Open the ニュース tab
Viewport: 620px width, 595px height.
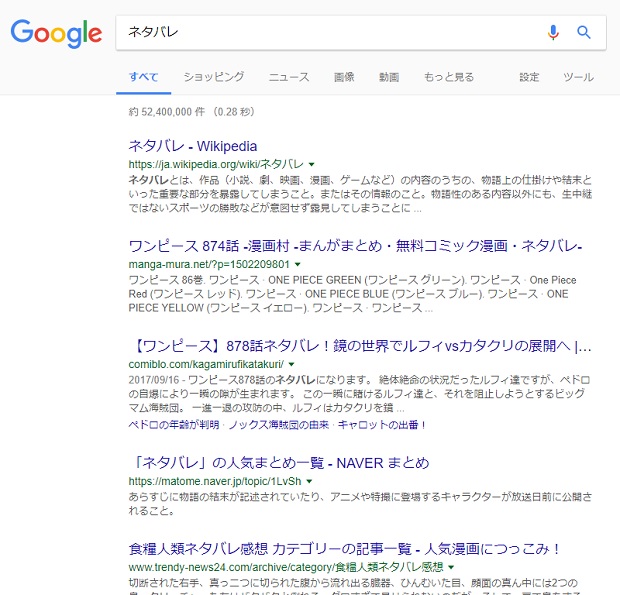[289, 77]
